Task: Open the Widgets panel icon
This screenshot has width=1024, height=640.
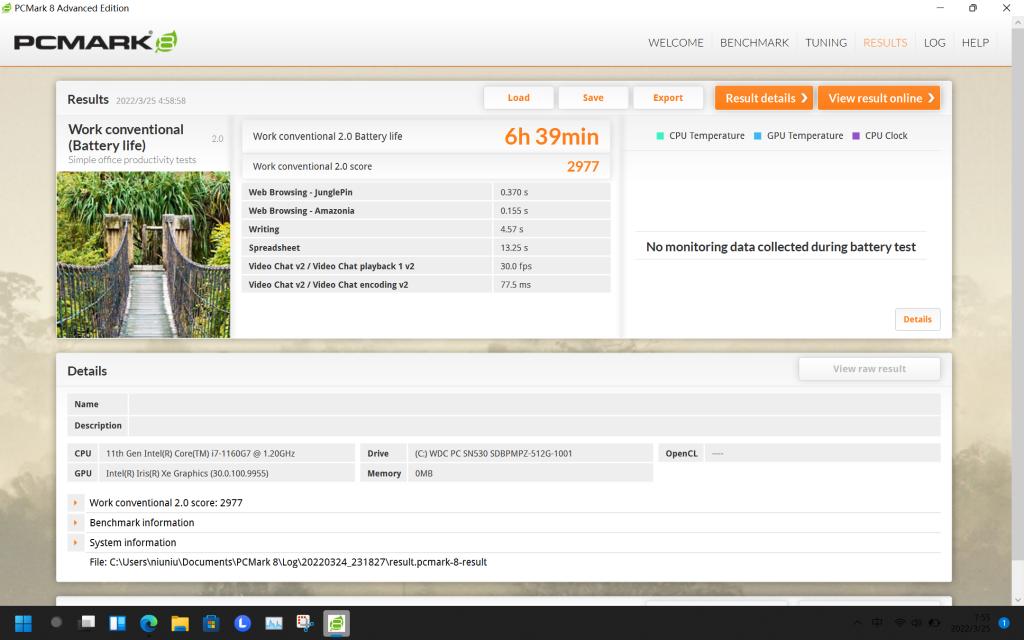Action: click(117, 623)
